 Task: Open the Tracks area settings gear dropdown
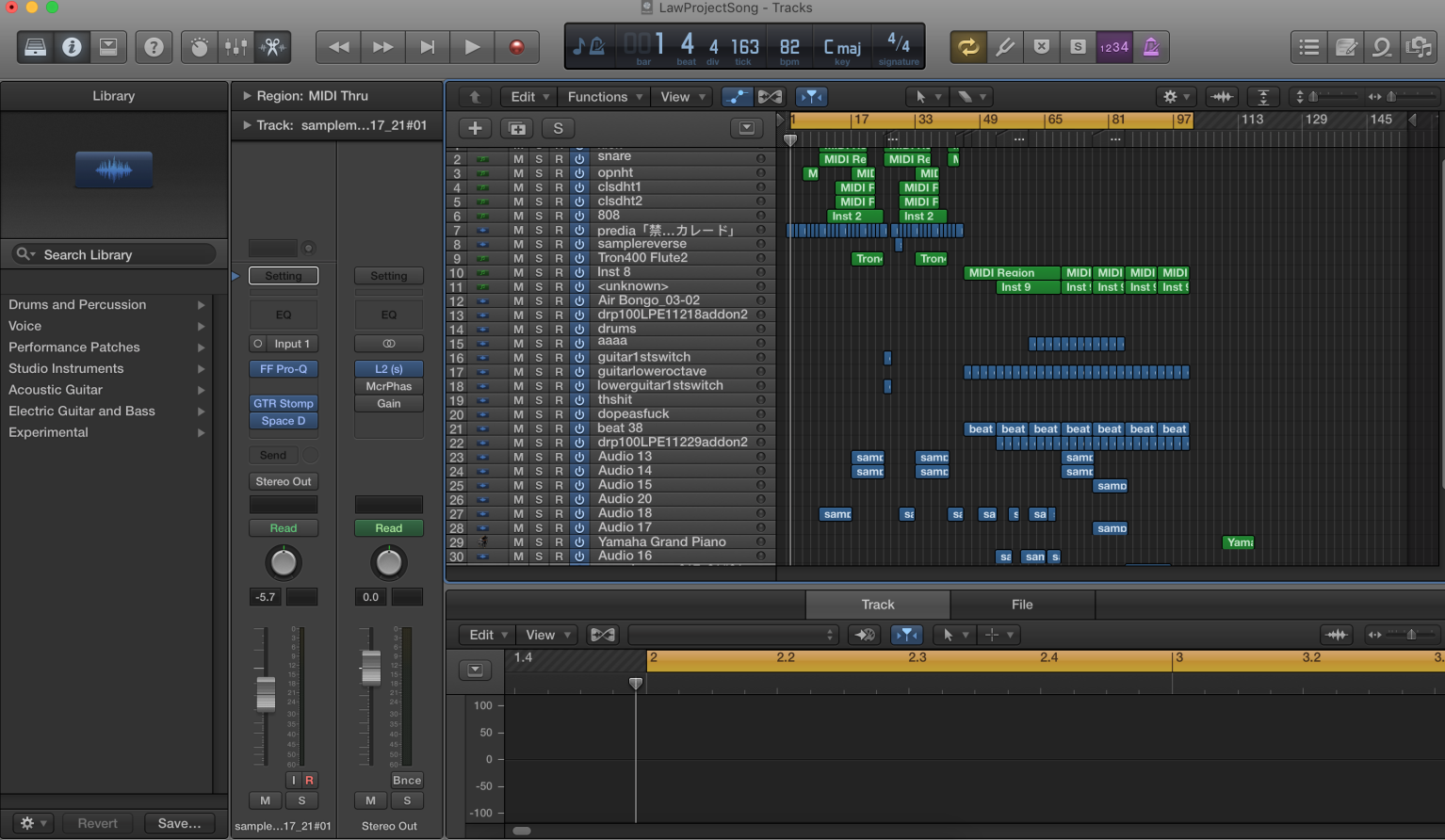(x=1176, y=96)
